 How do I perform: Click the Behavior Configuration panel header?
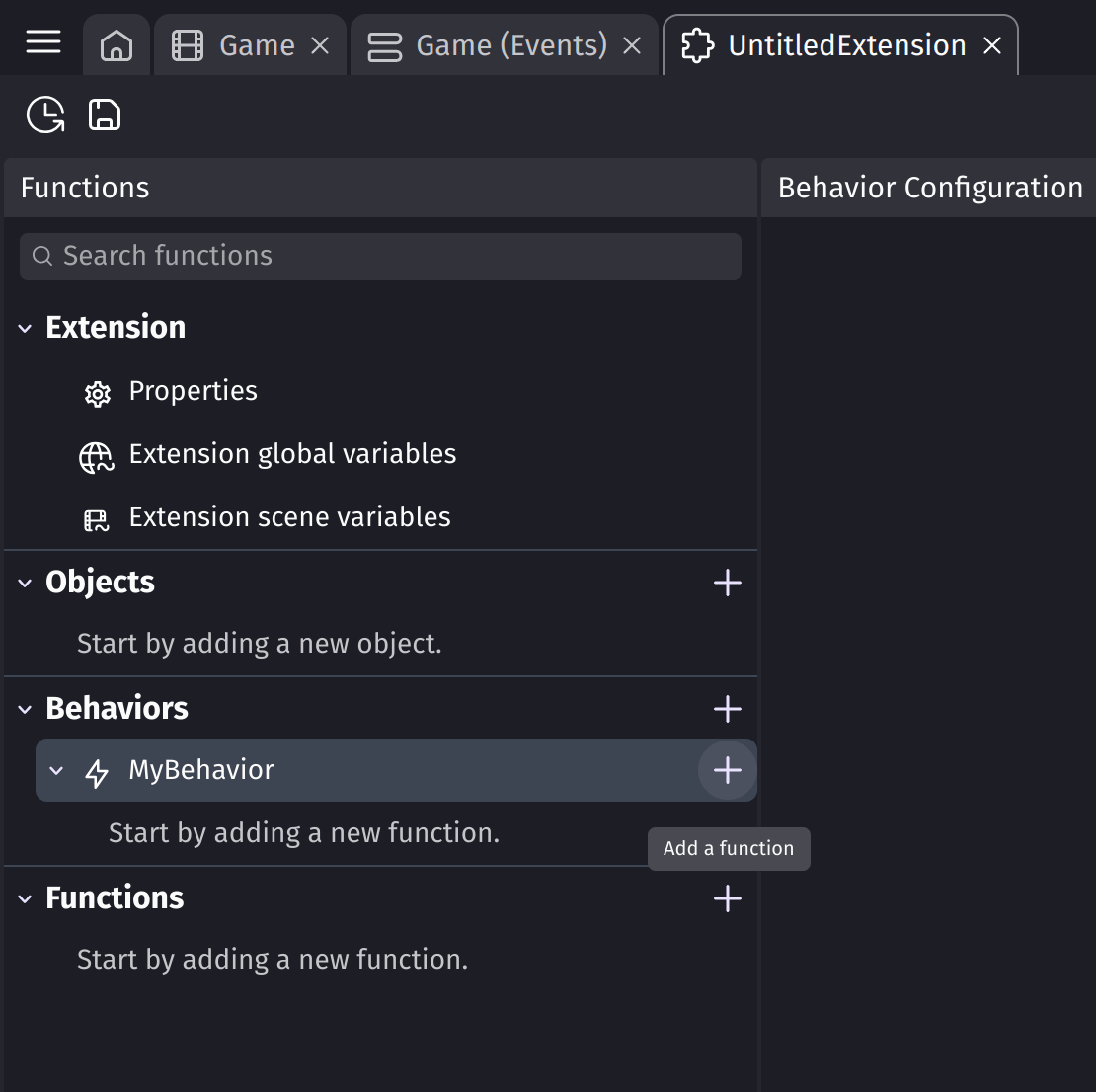click(930, 188)
